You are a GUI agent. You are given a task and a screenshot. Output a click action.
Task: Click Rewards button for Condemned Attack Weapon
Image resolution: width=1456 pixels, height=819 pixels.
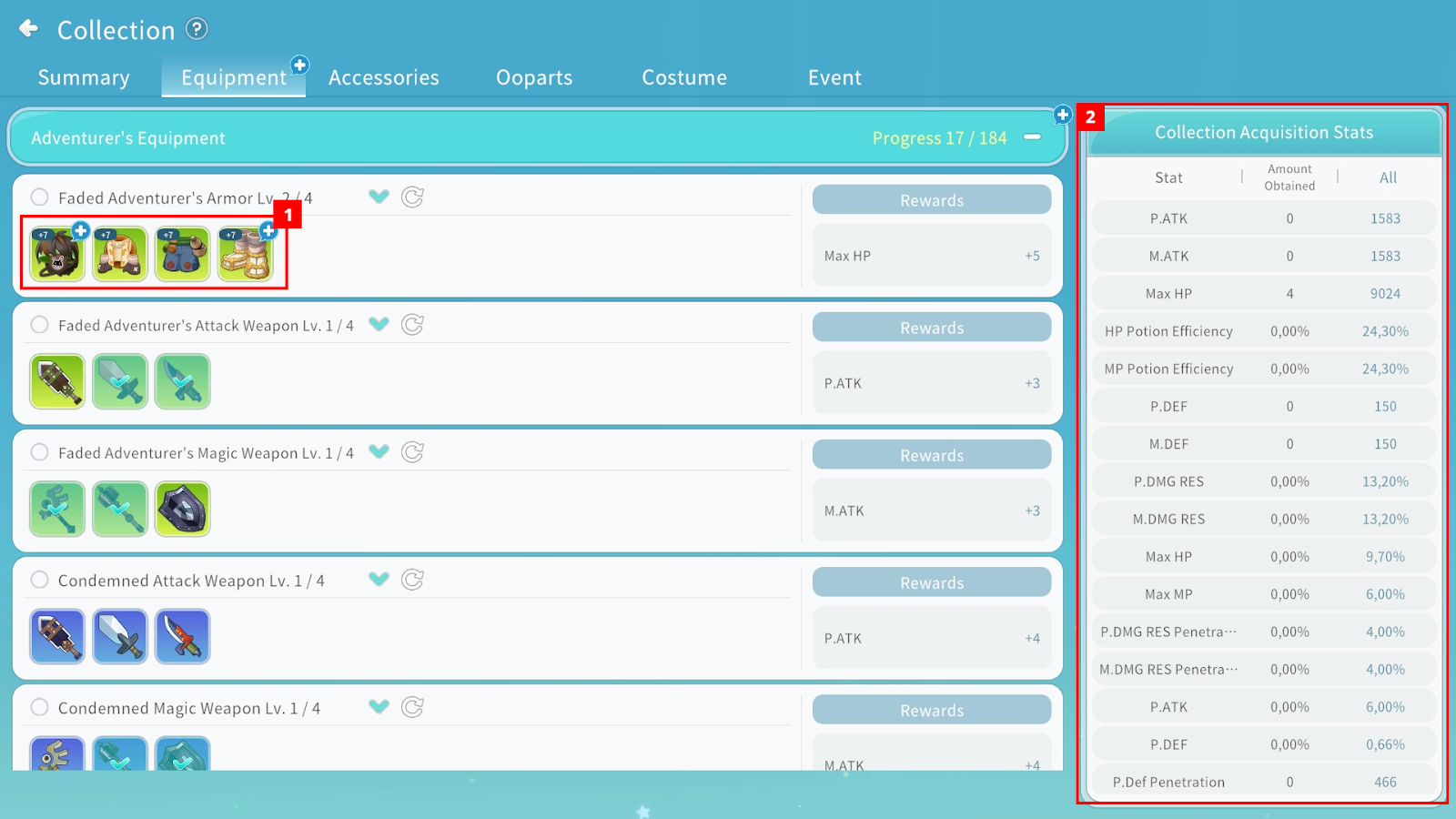pos(931,582)
